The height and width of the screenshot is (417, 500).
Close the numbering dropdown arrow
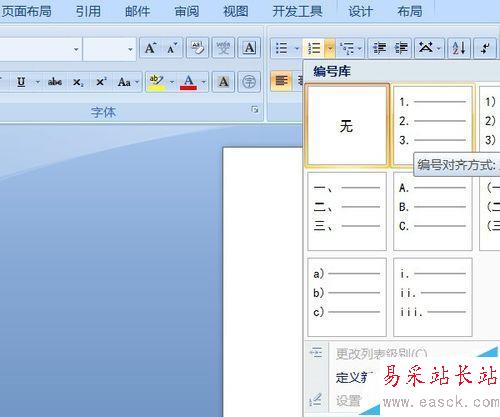[x=330, y=49]
